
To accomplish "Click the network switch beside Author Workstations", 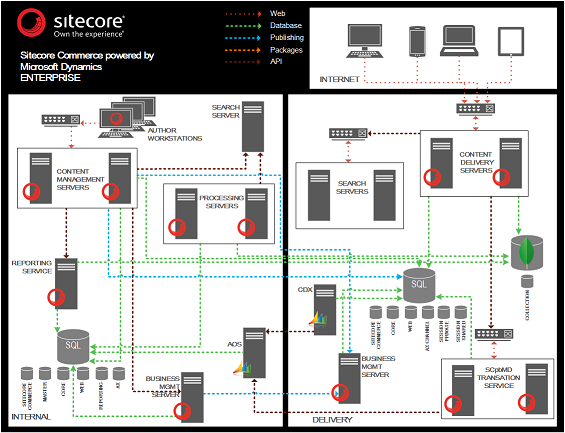I will tap(61, 120).
